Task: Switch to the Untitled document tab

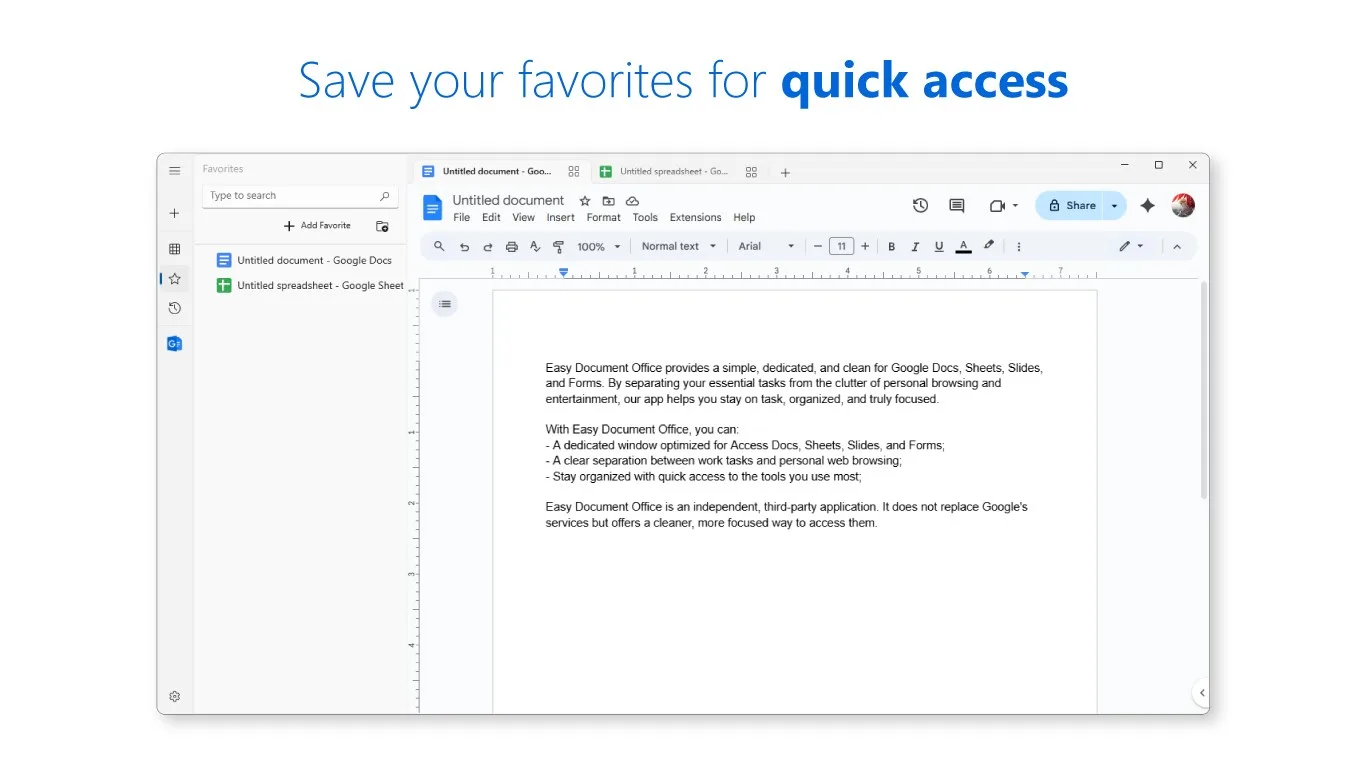Action: [x=500, y=172]
